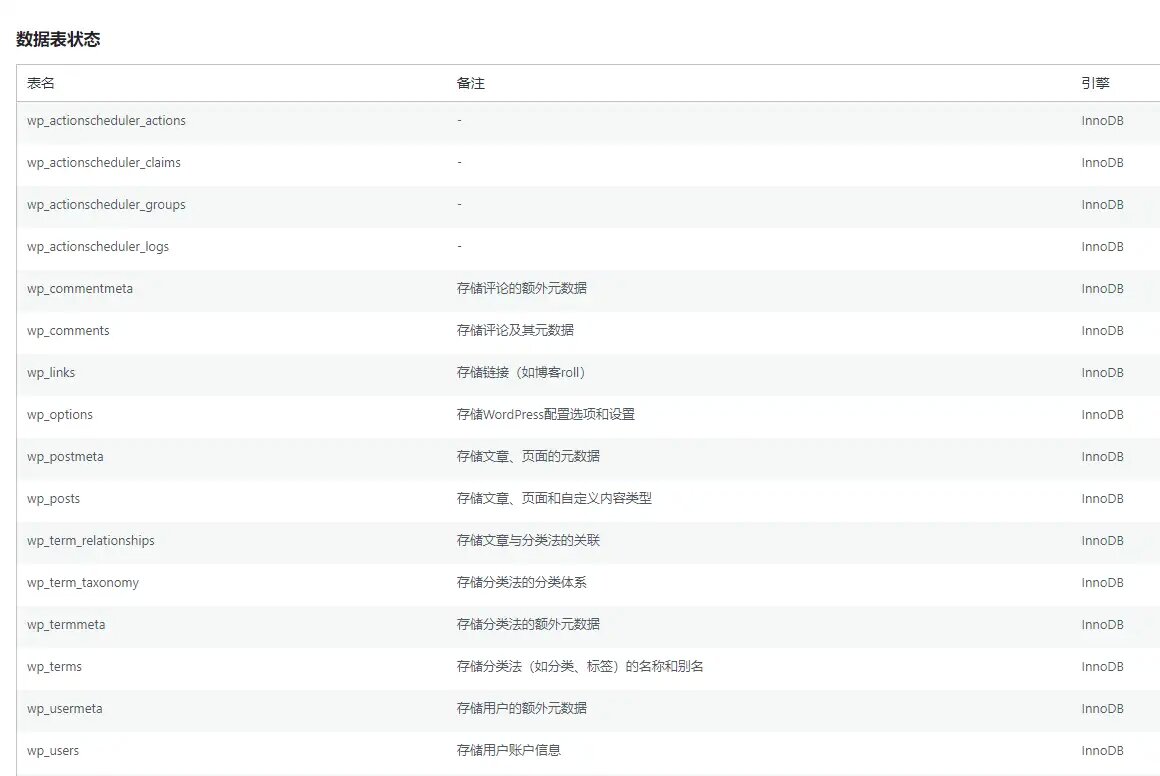Select the wp_term_relationships table
Viewport: 1160px width, 776px height.
[x=90, y=540]
